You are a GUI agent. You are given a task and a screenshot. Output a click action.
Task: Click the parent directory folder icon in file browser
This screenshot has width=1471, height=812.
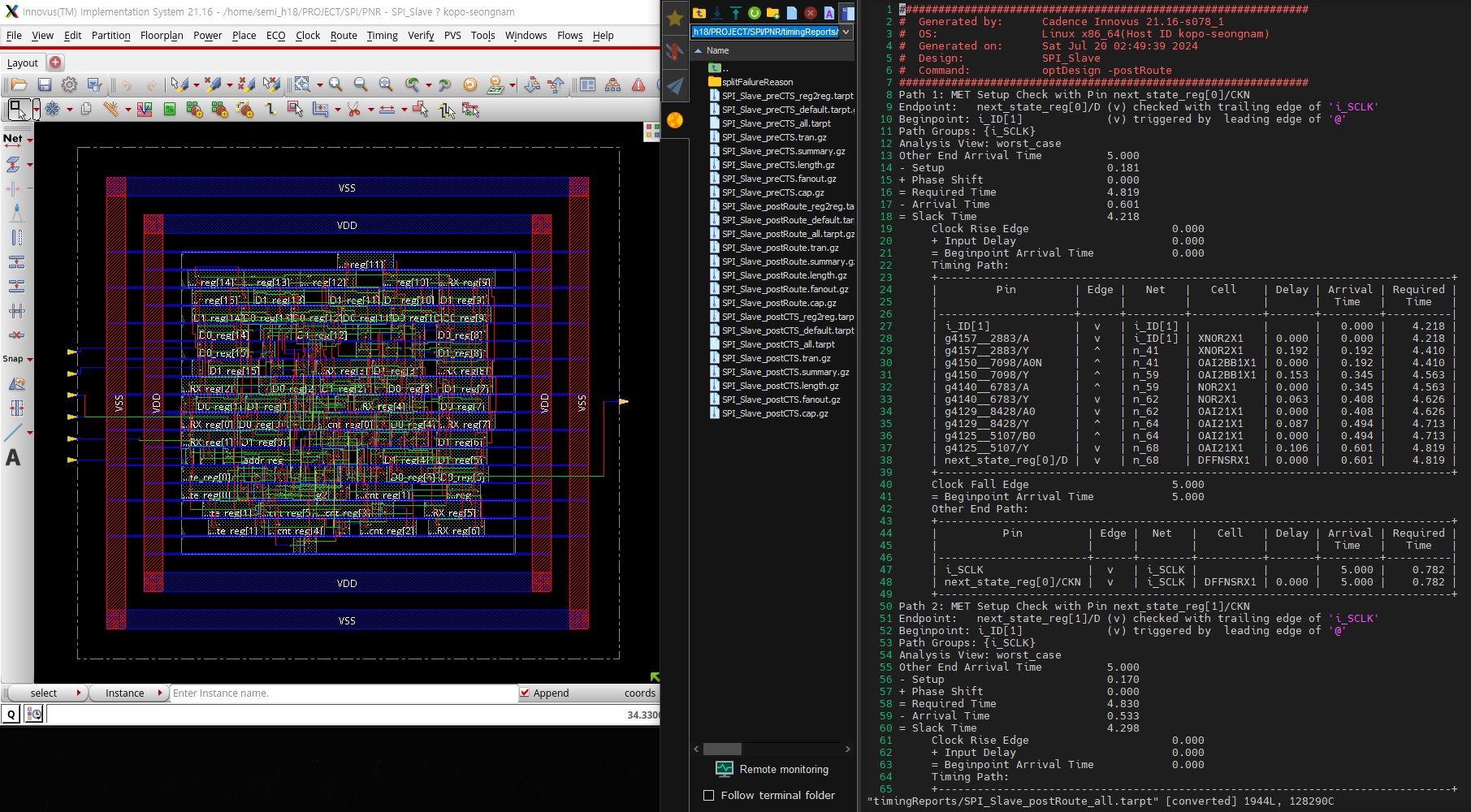click(x=699, y=13)
